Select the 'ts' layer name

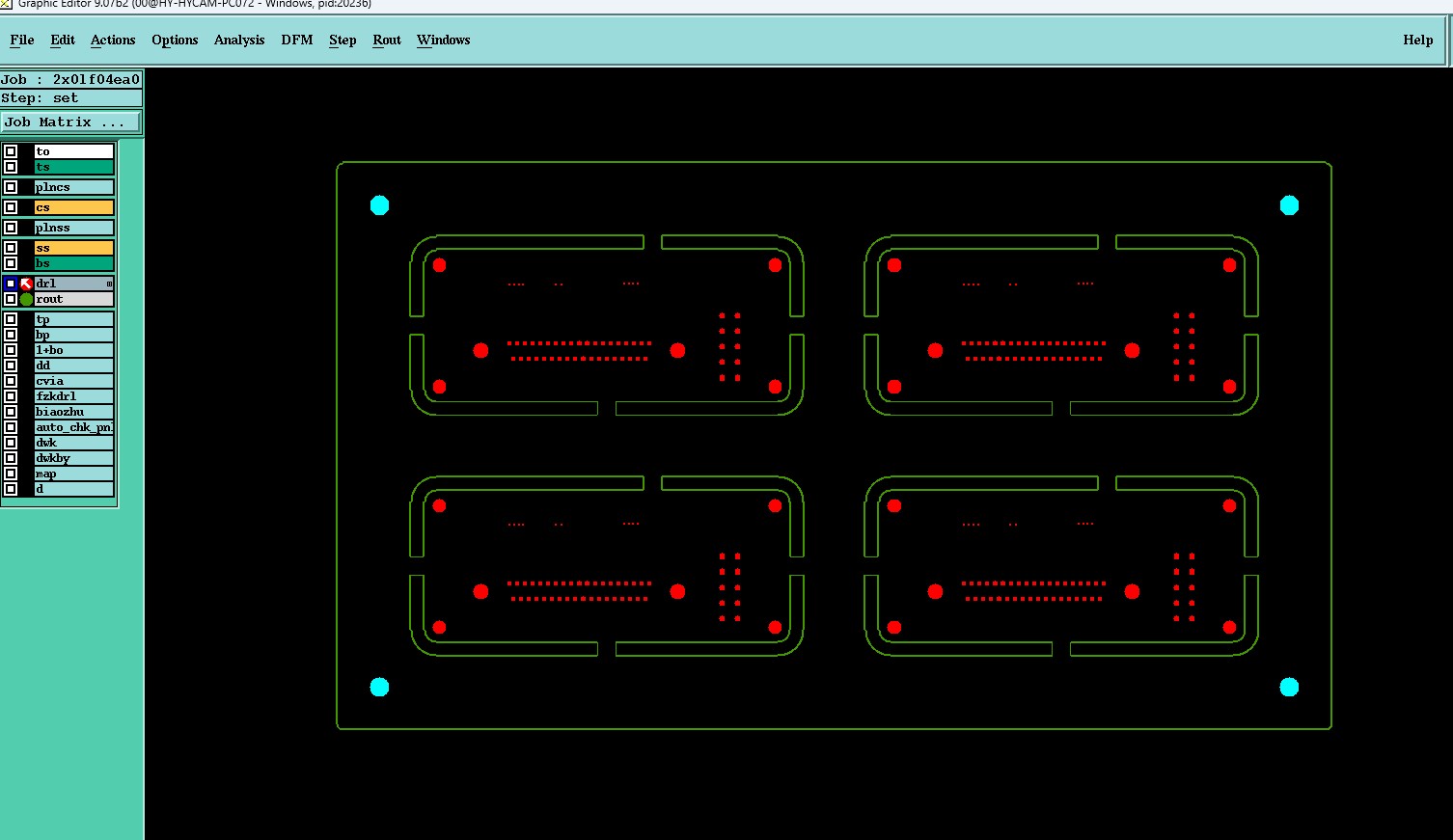click(74, 167)
